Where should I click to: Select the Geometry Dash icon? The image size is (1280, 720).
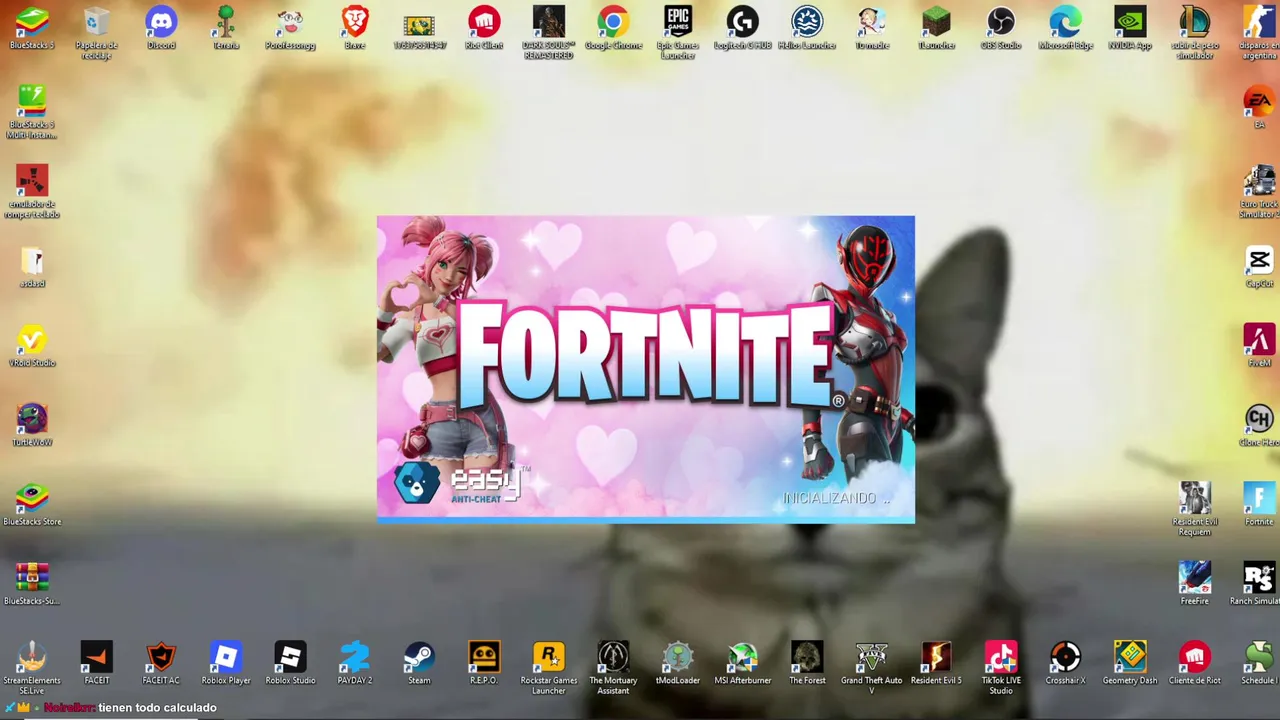(x=1130, y=663)
